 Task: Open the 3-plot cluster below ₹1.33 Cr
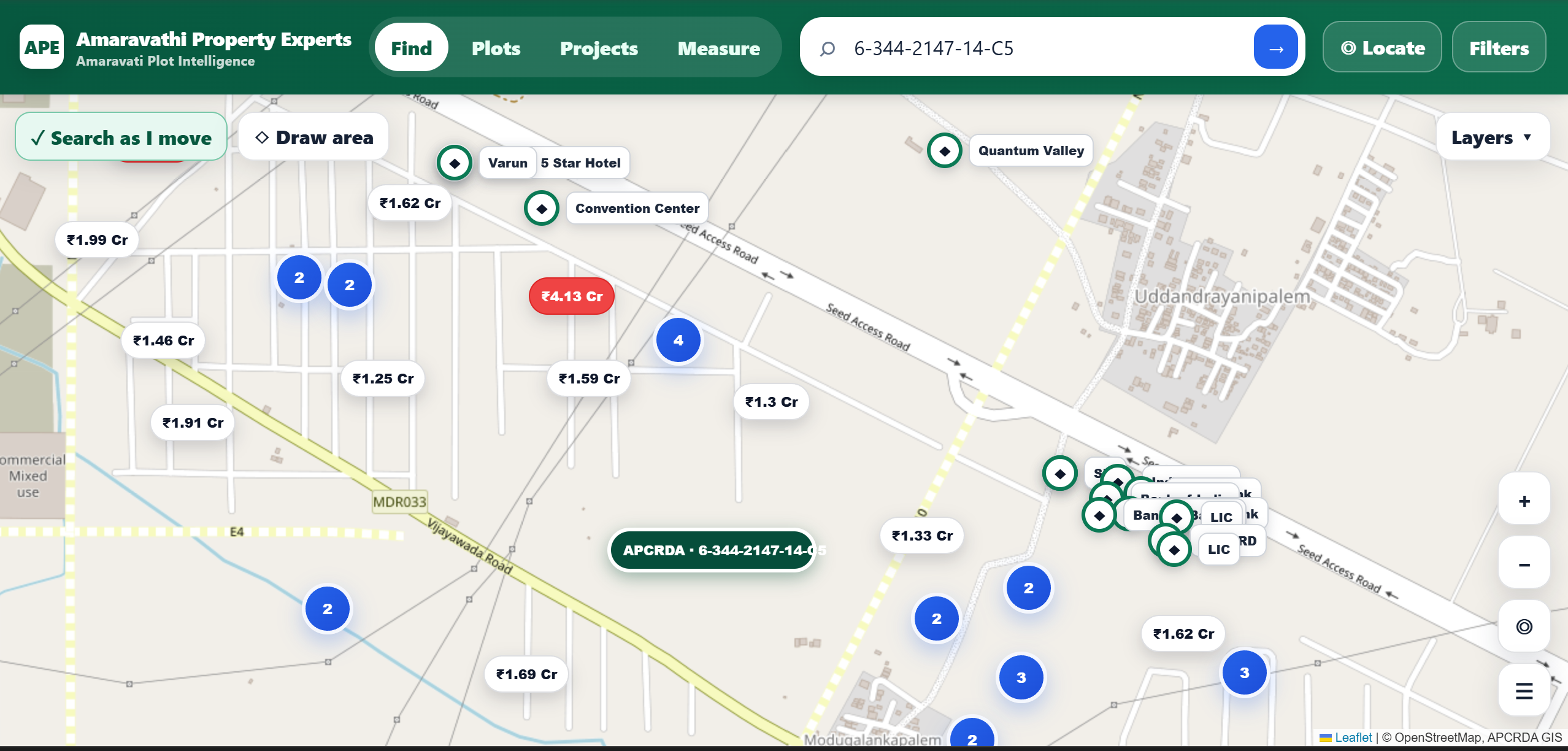[x=1021, y=677]
